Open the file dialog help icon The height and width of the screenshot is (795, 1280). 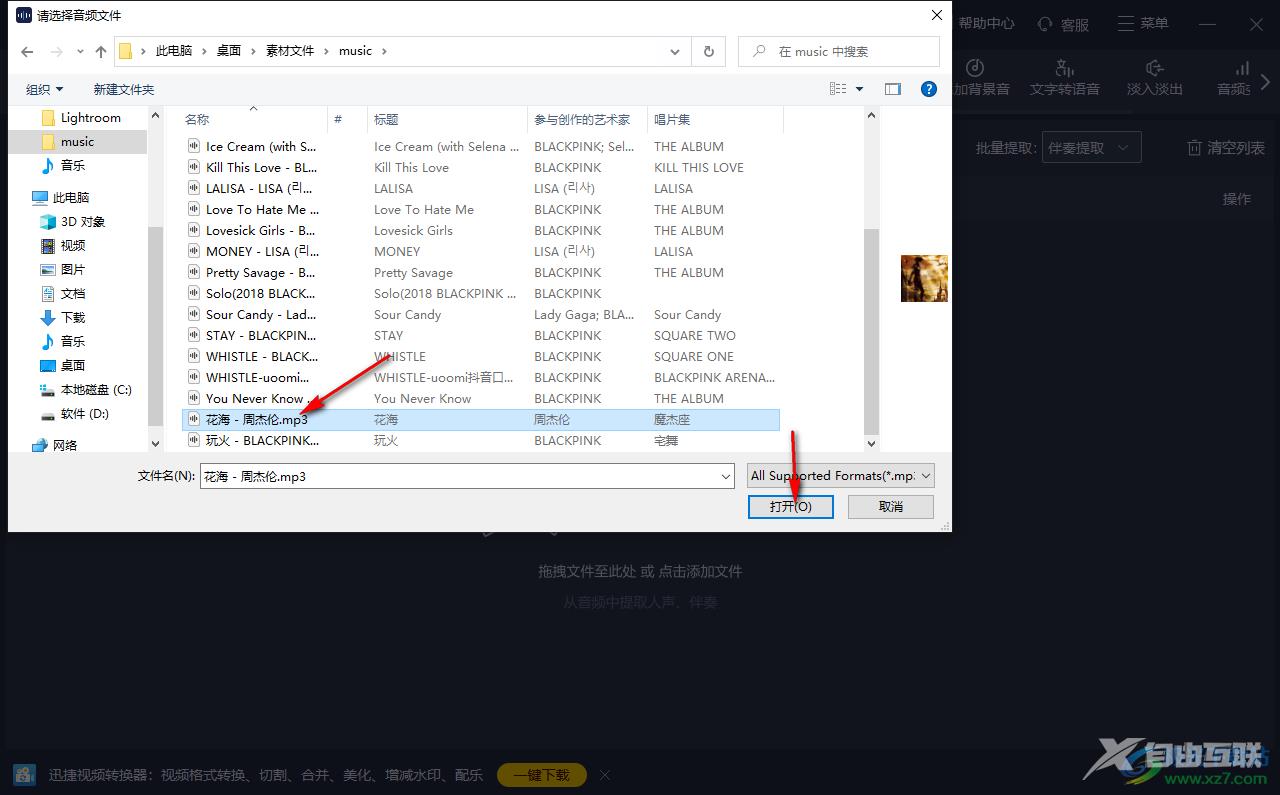click(929, 89)
